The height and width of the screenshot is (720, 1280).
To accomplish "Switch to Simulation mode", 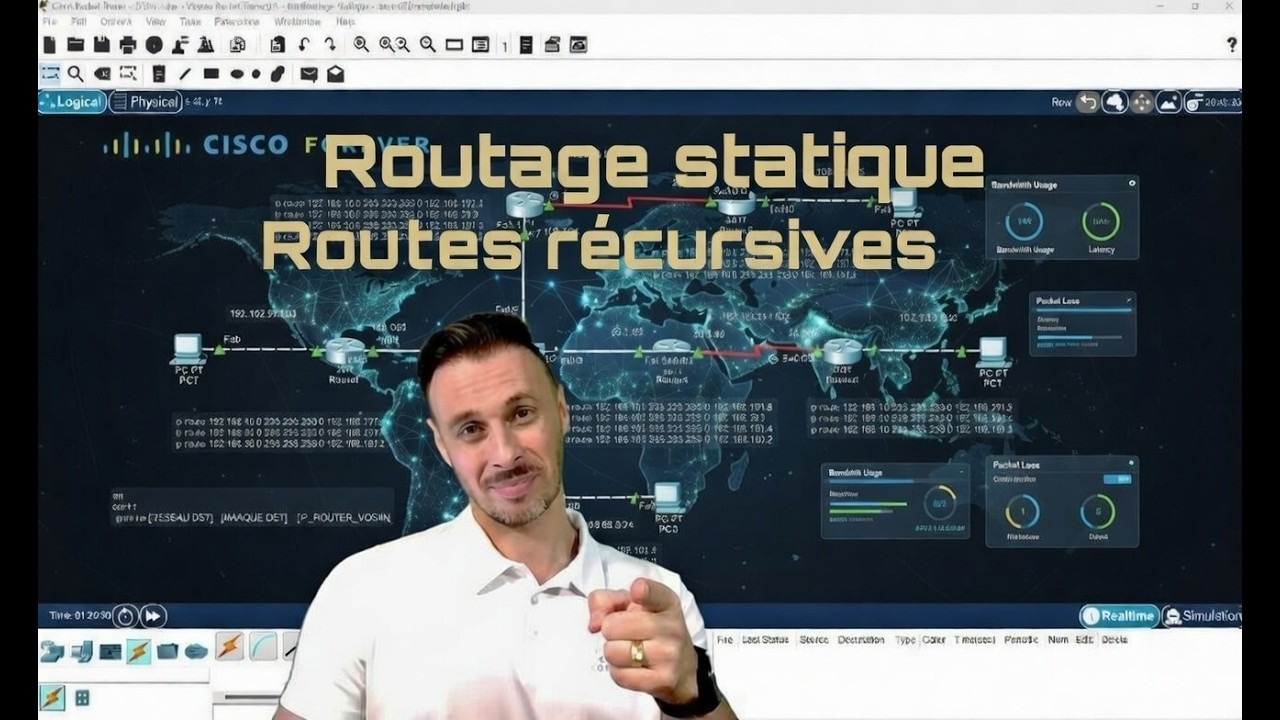I will tap(1202, 616).
